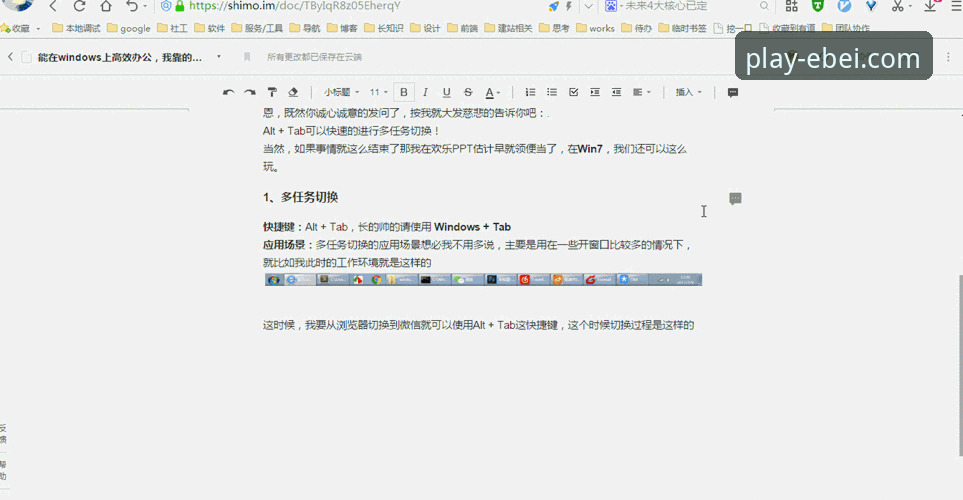963x500 pixels.
Task: Insert a checkbox task list
Action: (573, 92)
